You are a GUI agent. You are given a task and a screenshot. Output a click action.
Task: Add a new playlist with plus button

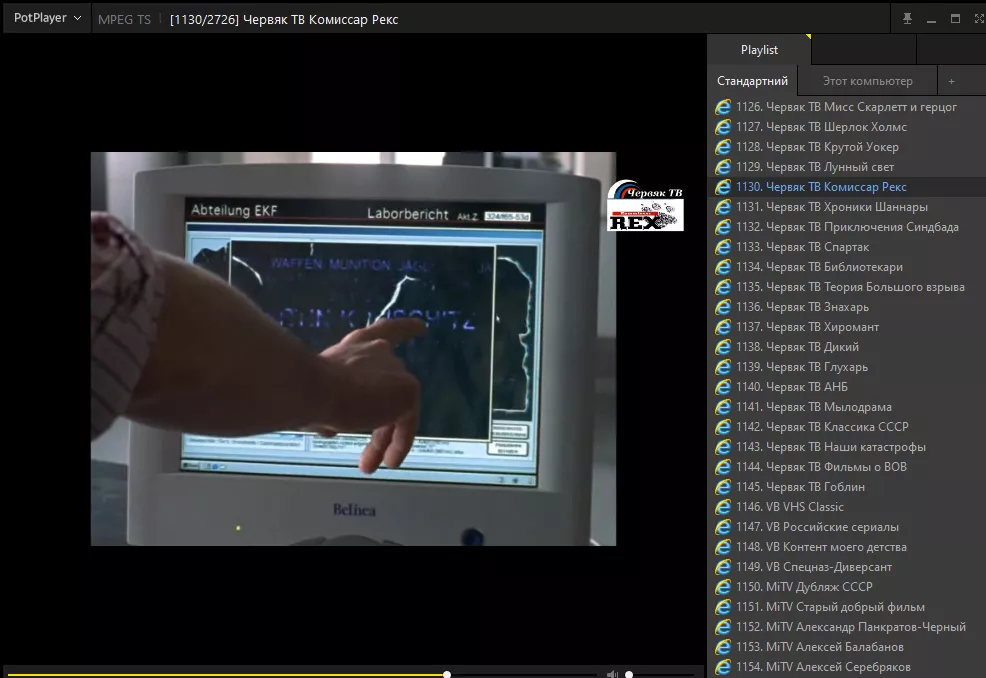click(x=951, y=81)
